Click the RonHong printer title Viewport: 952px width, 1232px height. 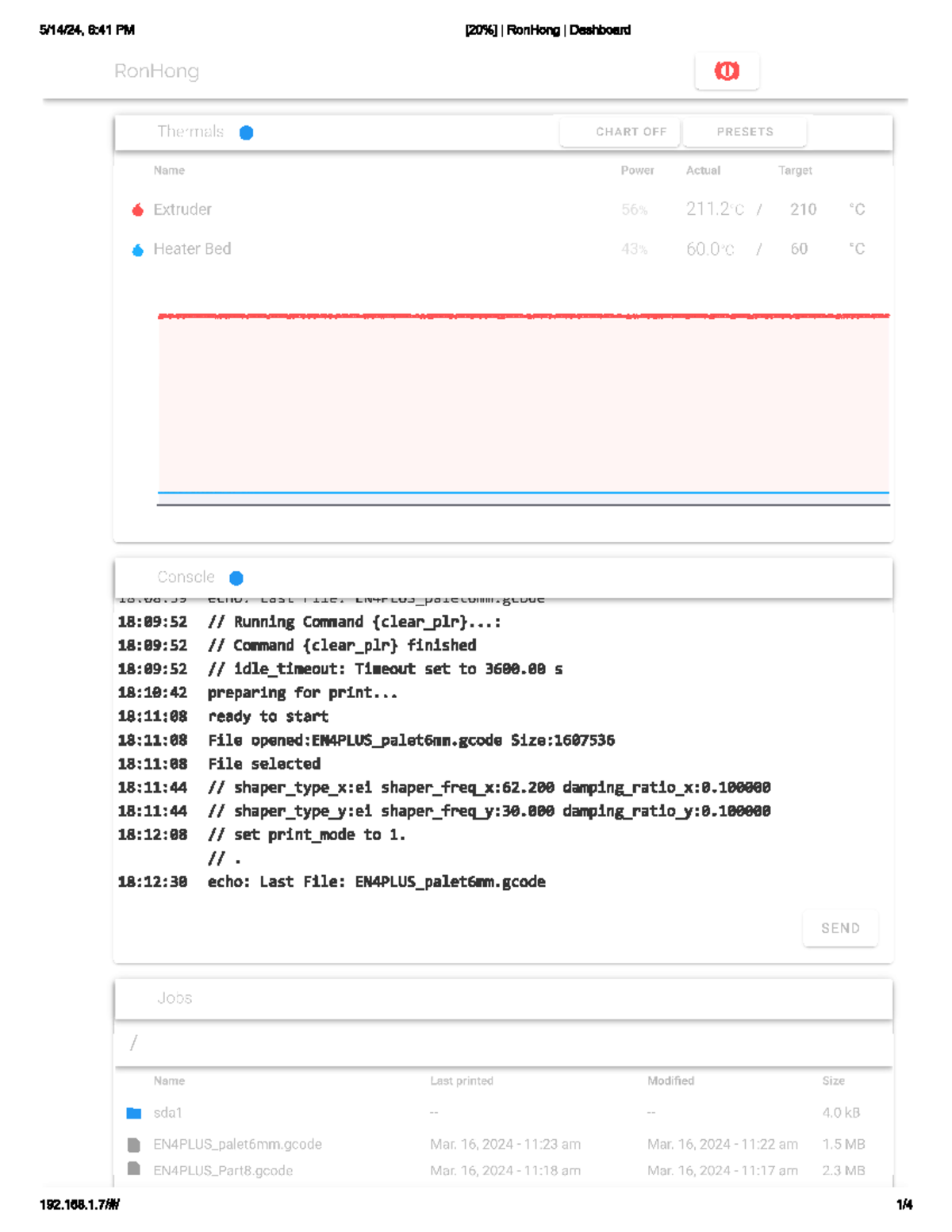tap(156, 71)
